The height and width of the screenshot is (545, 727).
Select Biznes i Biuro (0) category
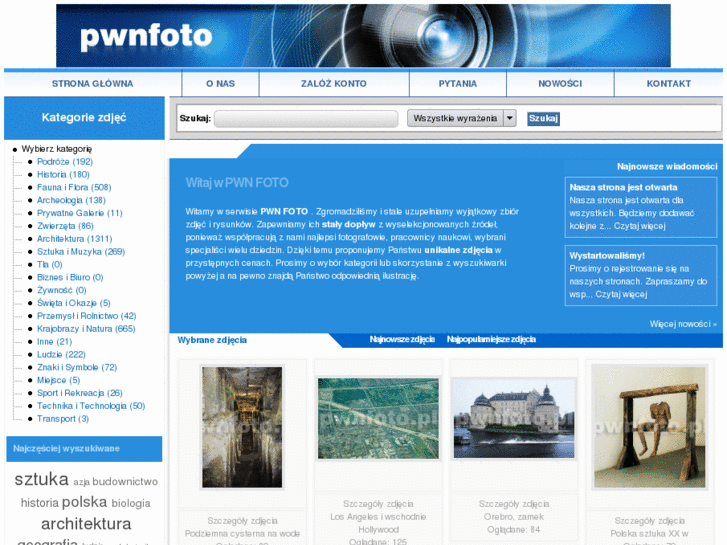tap(70, 277)
